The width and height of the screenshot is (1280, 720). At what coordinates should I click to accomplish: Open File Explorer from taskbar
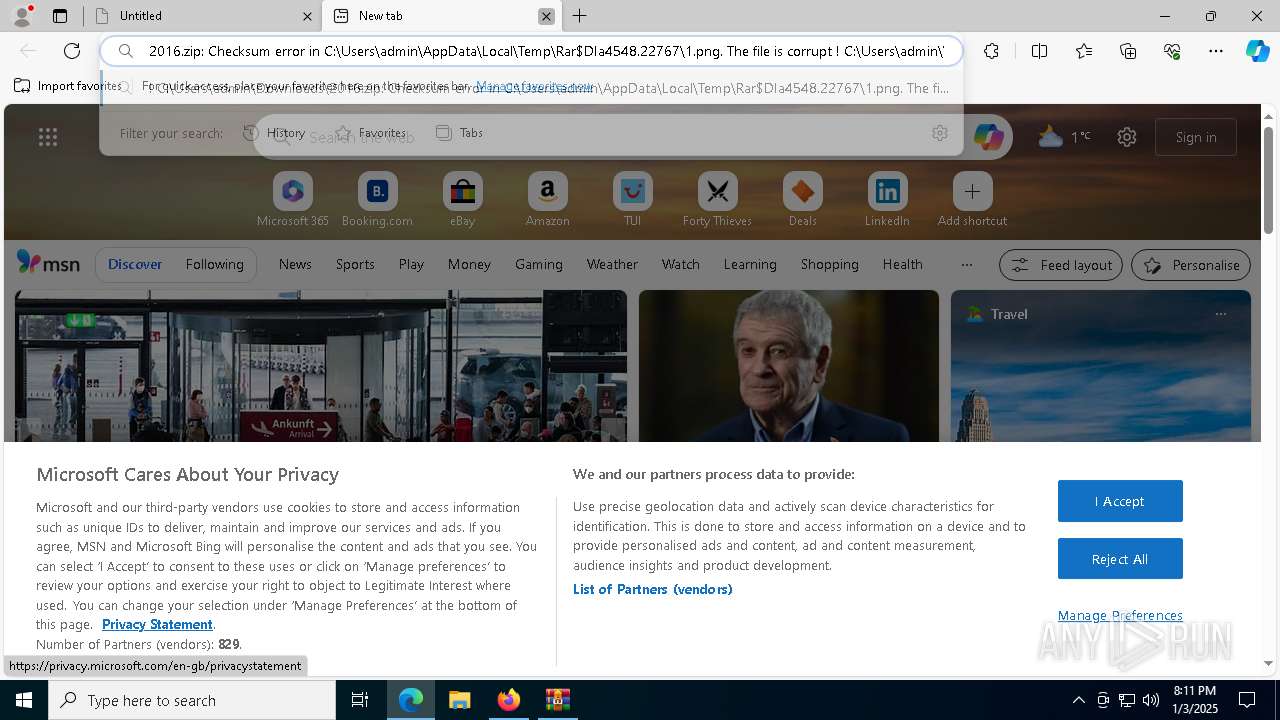point(459,700)
